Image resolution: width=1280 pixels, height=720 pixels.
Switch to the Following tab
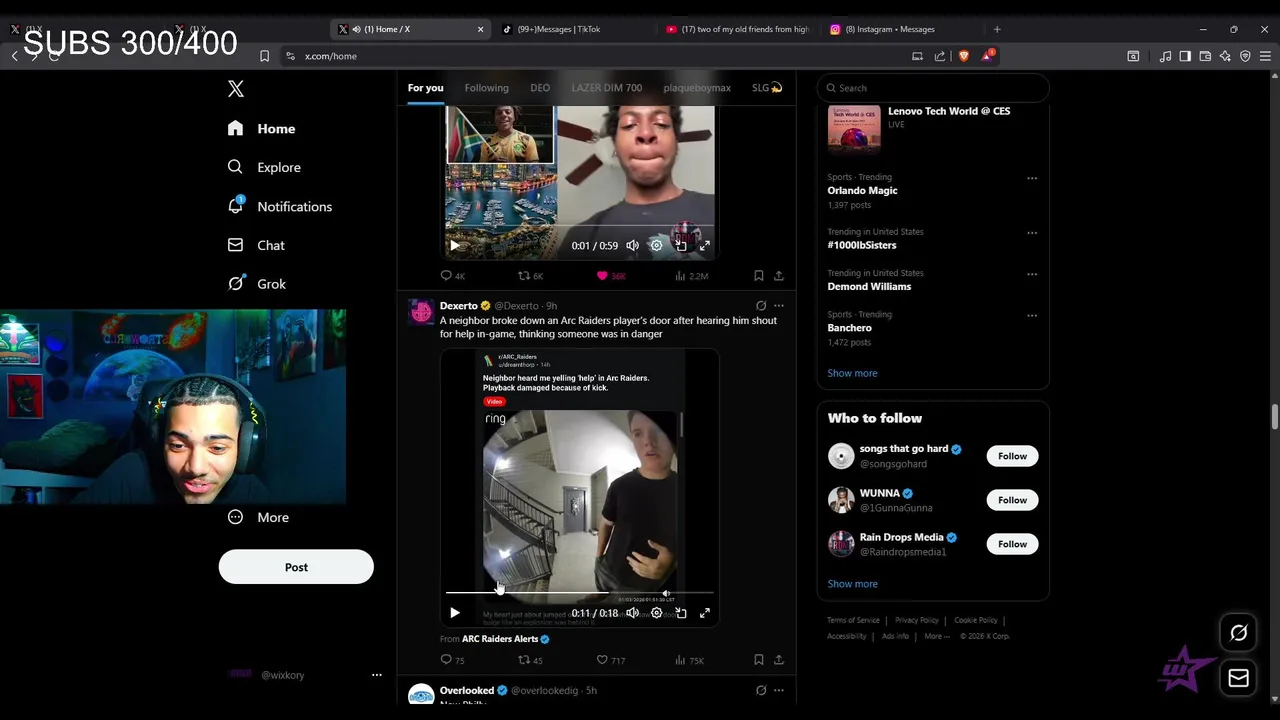[486, 88]
